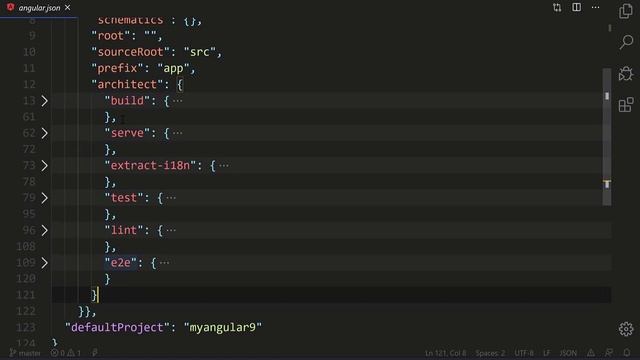Select the angular.json editor tab
Viewport: 640px width, 360px height.
(39, 8)
